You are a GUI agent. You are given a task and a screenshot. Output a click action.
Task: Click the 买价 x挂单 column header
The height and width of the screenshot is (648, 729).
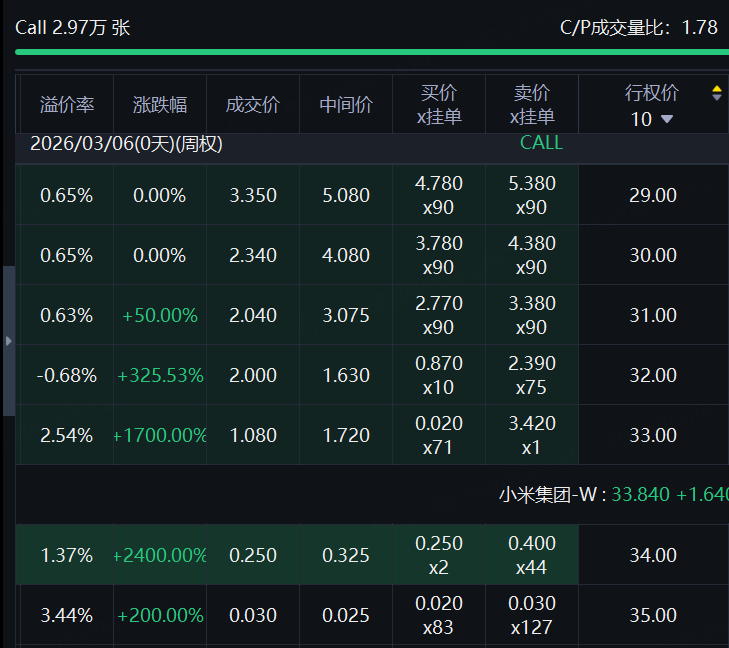(439, 105)
